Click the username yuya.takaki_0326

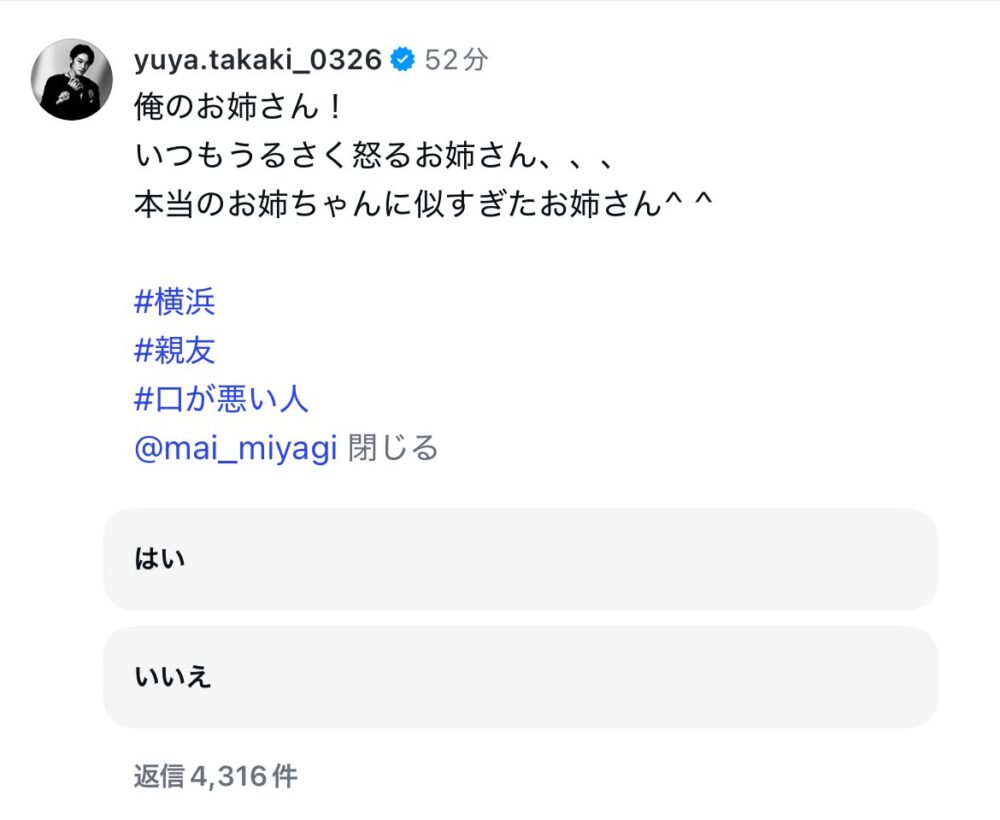[257, 60]
